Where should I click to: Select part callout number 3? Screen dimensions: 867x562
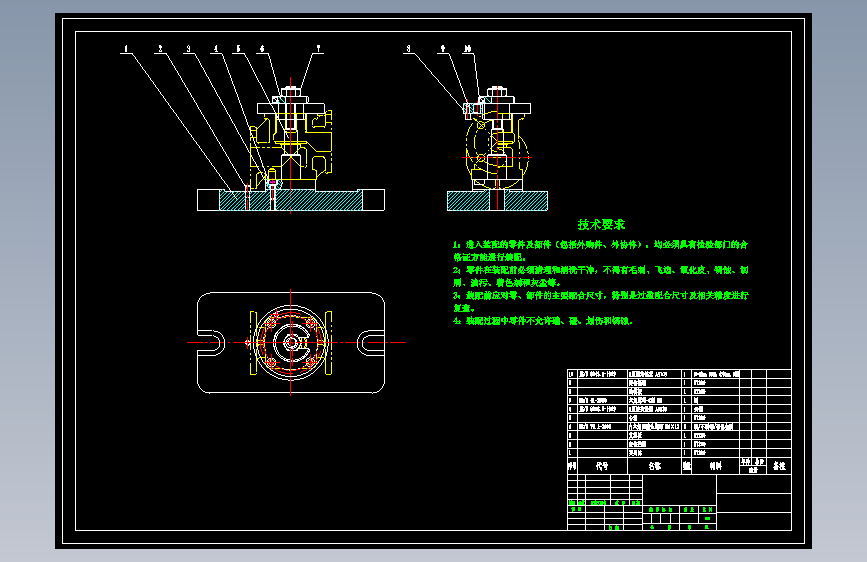pos(188,49)
